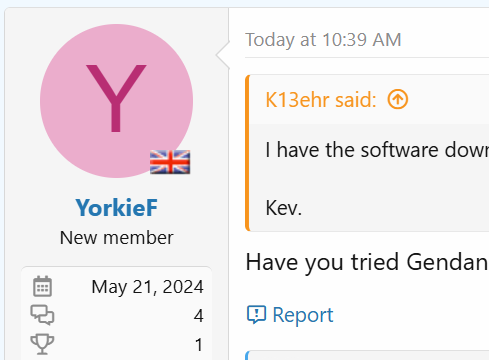This screenshot has height=360, width=489.
Task: Click the New member user title
Action: 116,238
